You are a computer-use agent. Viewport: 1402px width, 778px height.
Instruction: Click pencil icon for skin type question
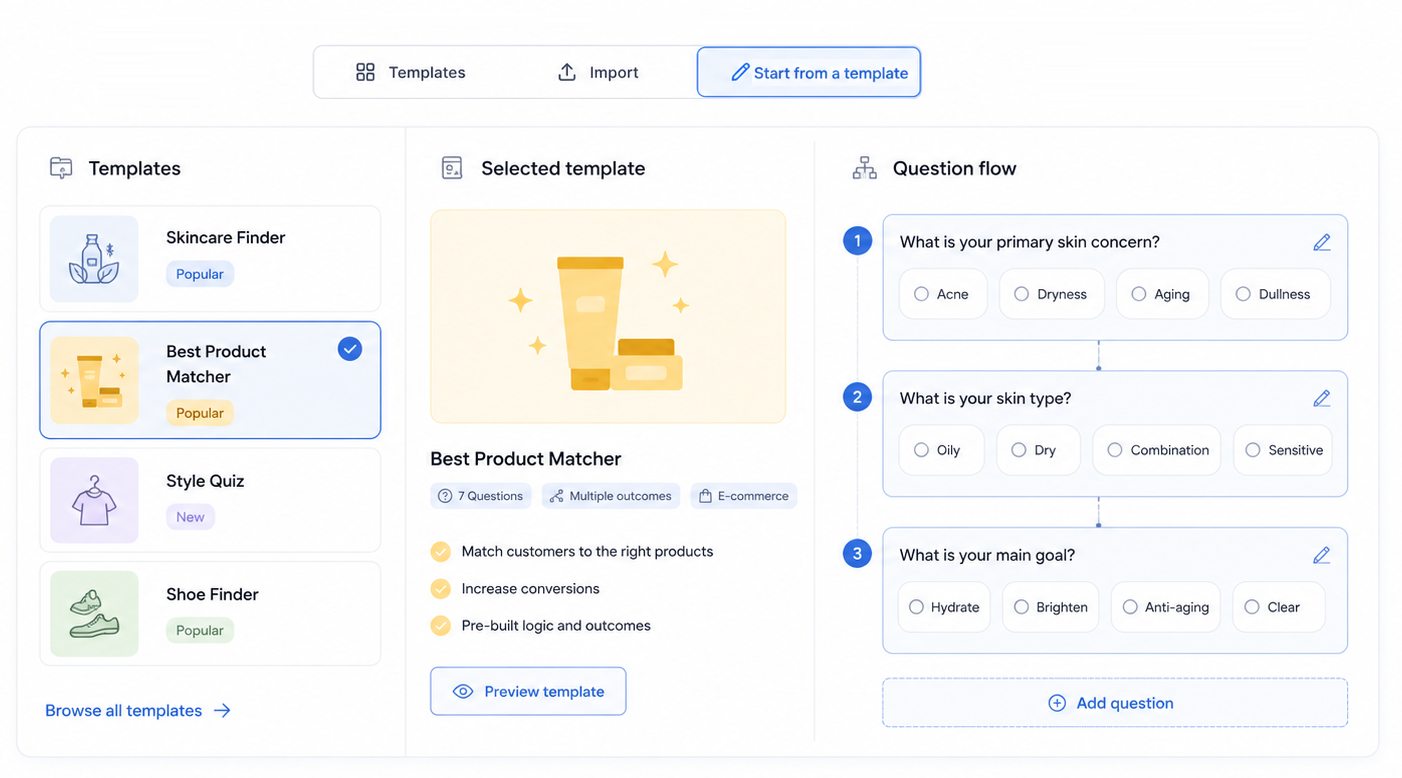[x=1321, y=398]
